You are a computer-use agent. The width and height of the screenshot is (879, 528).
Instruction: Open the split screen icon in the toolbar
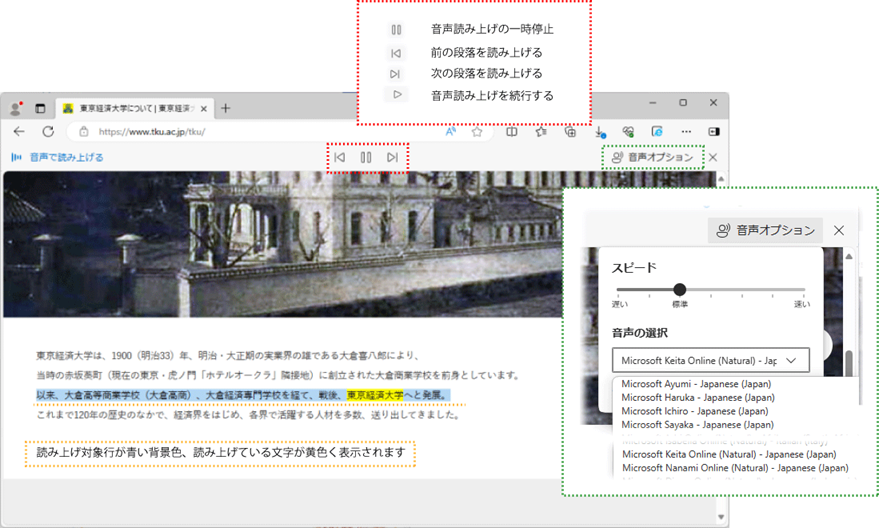click(x=512, y=132)
